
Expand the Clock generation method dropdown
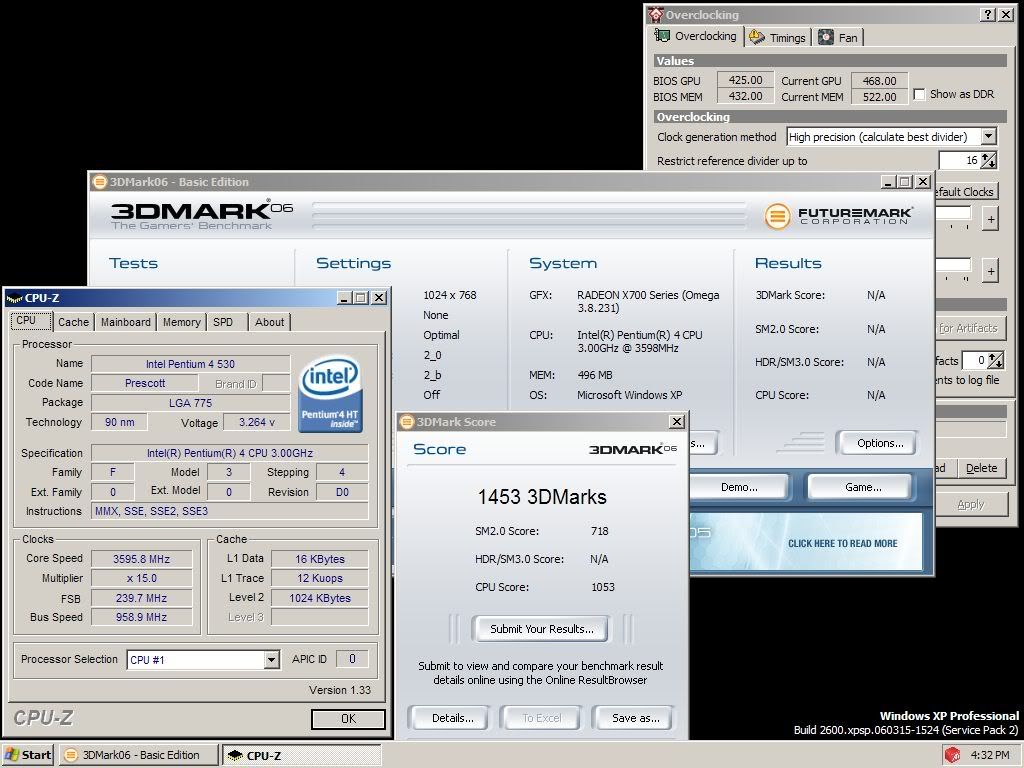pos(989,136)
